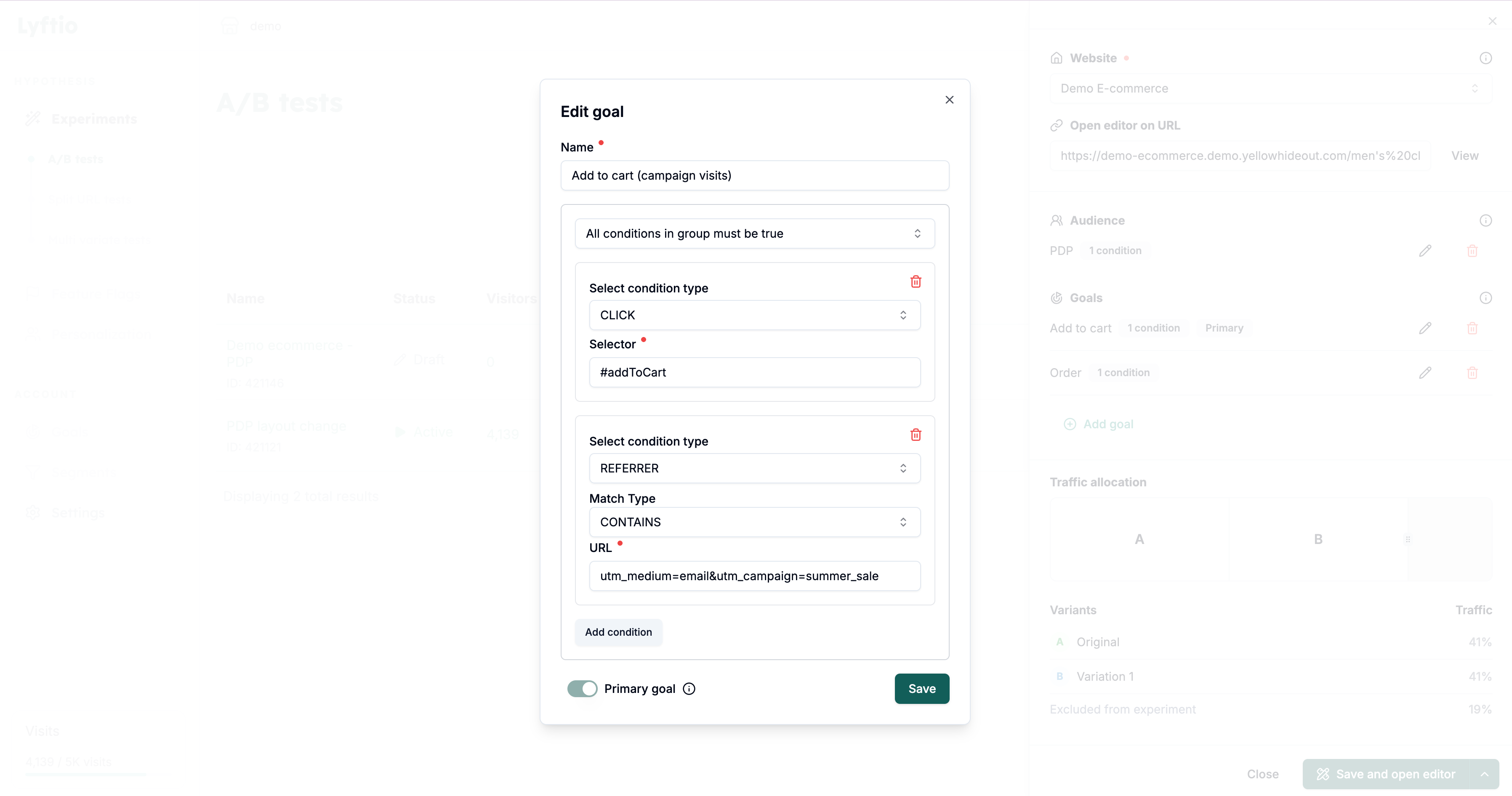This screenshot has height=796, width=1512.
Task: Edit the PDP audience pencil icon
Action: (1424, 250)
